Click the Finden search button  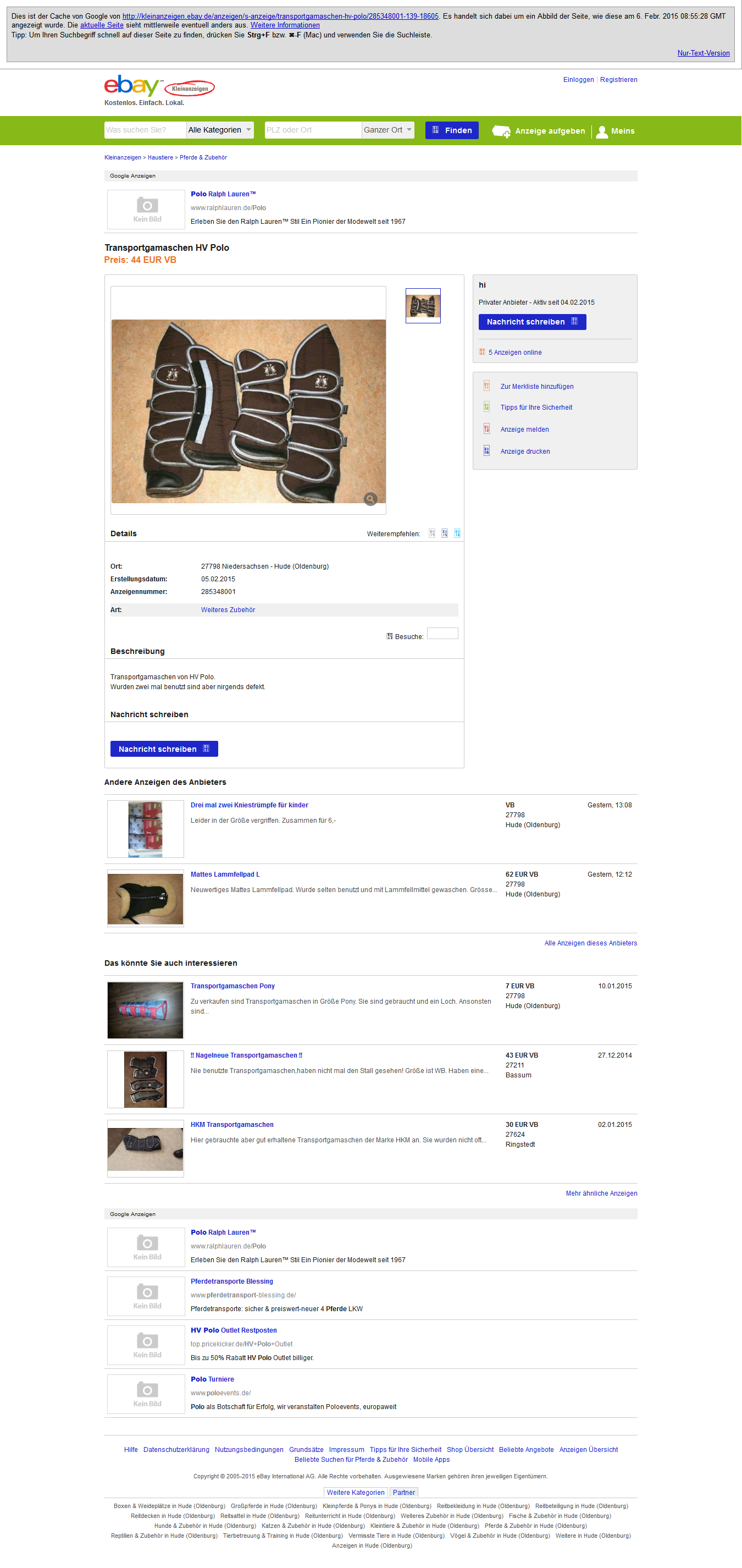click(x=452, y=130)
